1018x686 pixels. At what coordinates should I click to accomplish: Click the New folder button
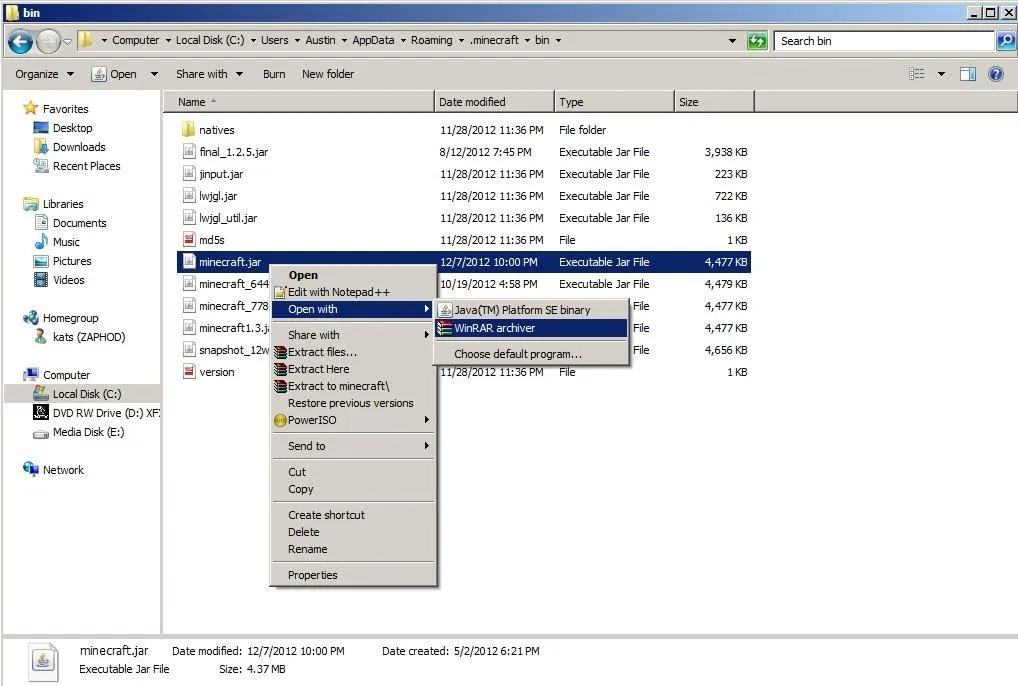[x=328, y=74]
